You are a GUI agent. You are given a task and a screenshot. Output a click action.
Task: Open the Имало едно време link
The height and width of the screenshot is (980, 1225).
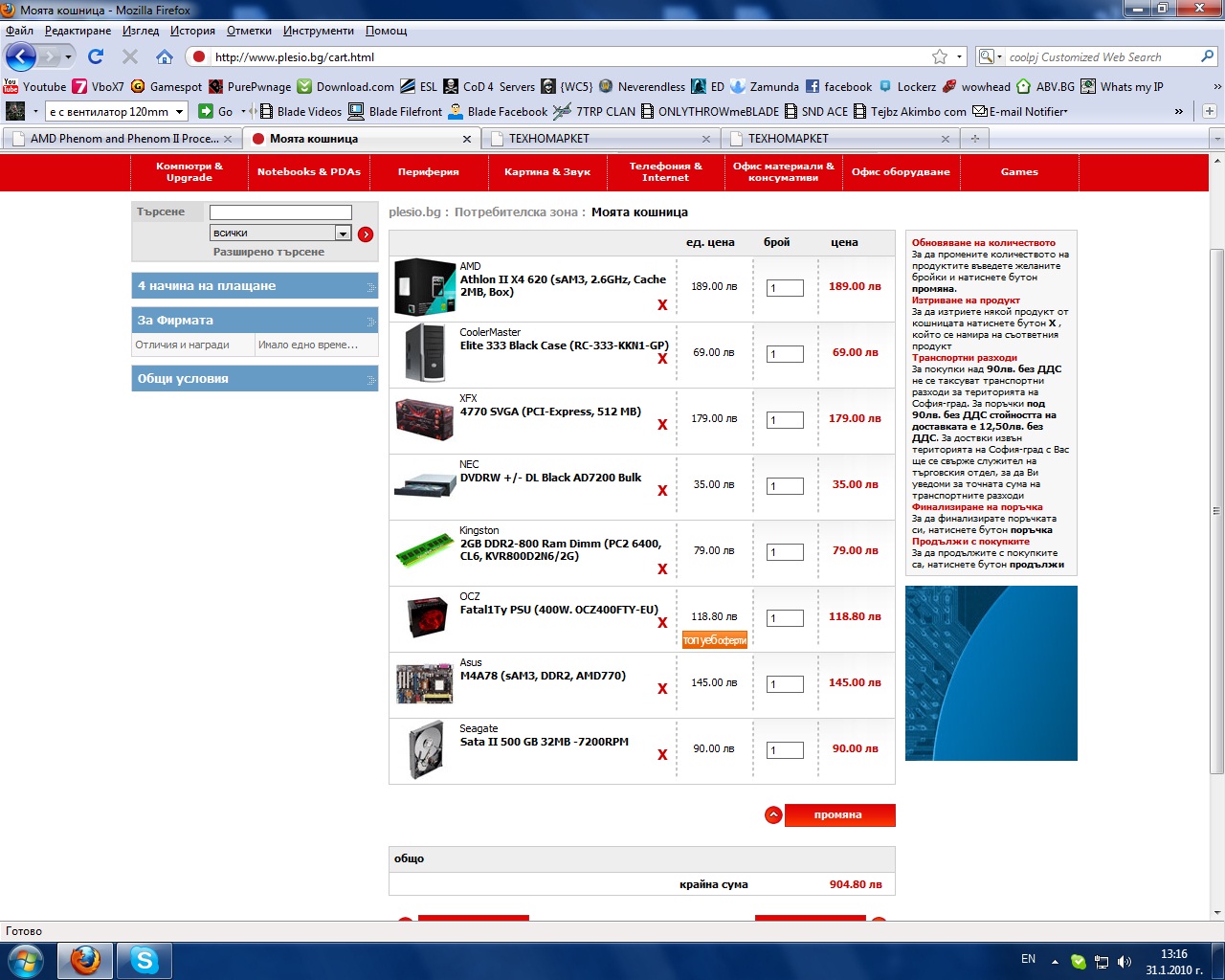[308, 345]
